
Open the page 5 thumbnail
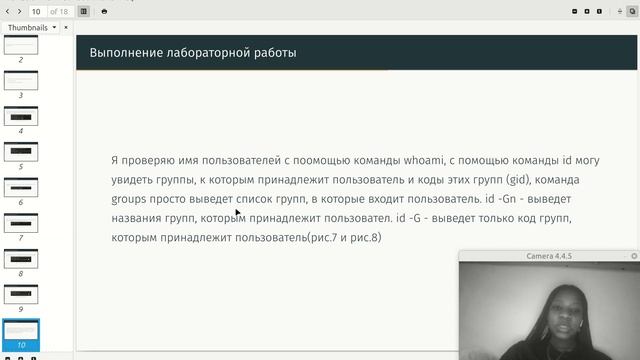[x=21, y=152]
